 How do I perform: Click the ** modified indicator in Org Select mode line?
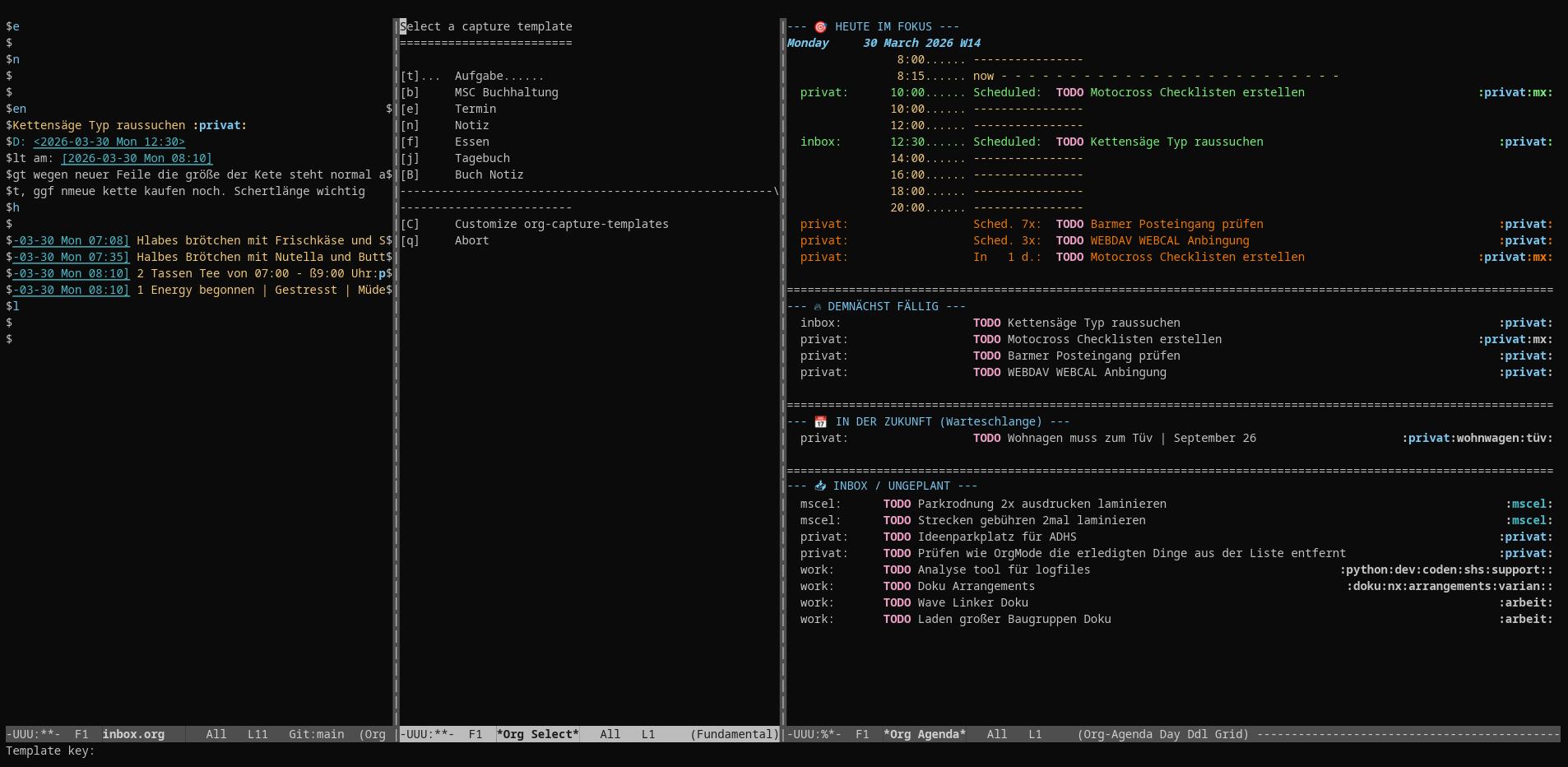[440, 734]
